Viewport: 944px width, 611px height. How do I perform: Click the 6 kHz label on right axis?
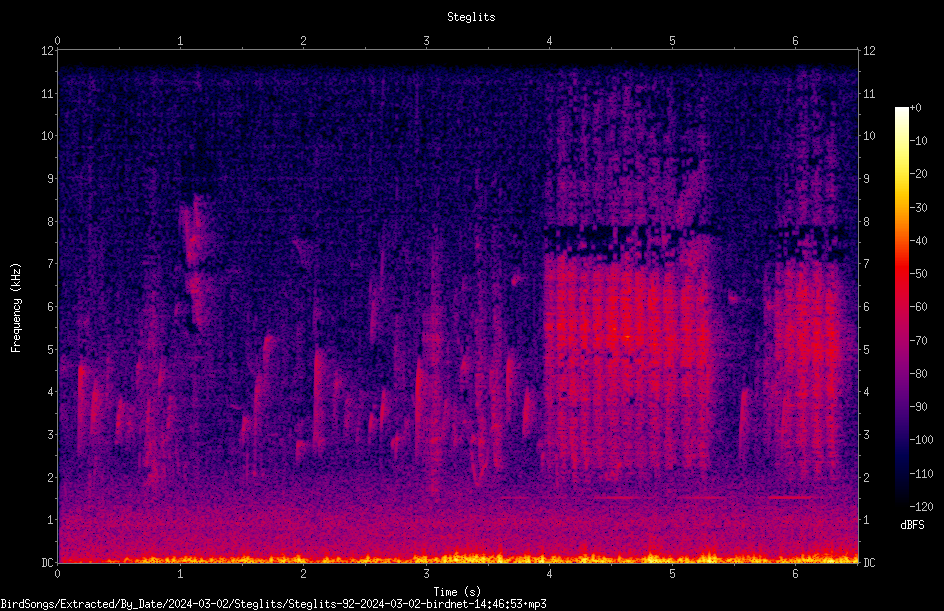[x=866, y=306]
